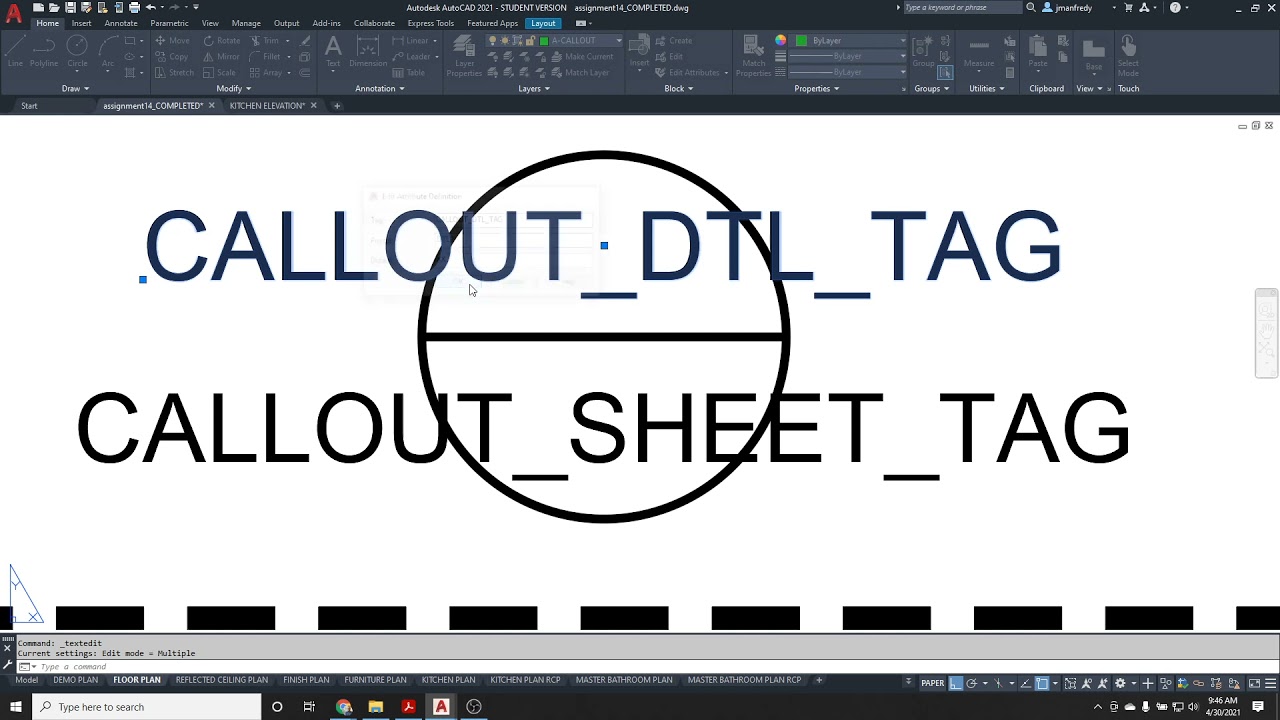Click the customization menu icon in status bar
This screenshot has height=720, width=1280.
pos(1270,683)
